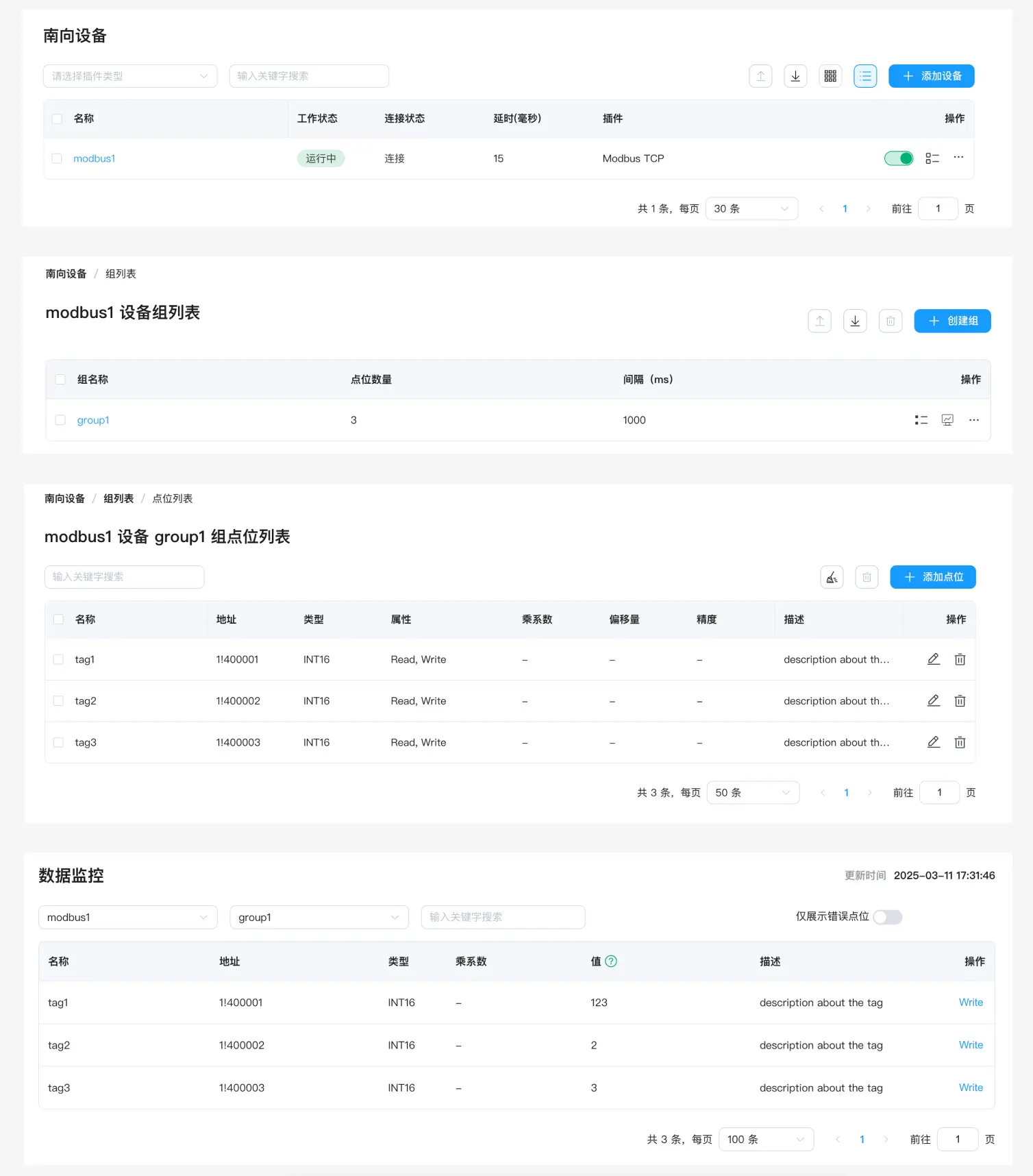This screenshot has height=1176, width=1033.
Task: Enable show only error tags switch
Action: point(887,917)
